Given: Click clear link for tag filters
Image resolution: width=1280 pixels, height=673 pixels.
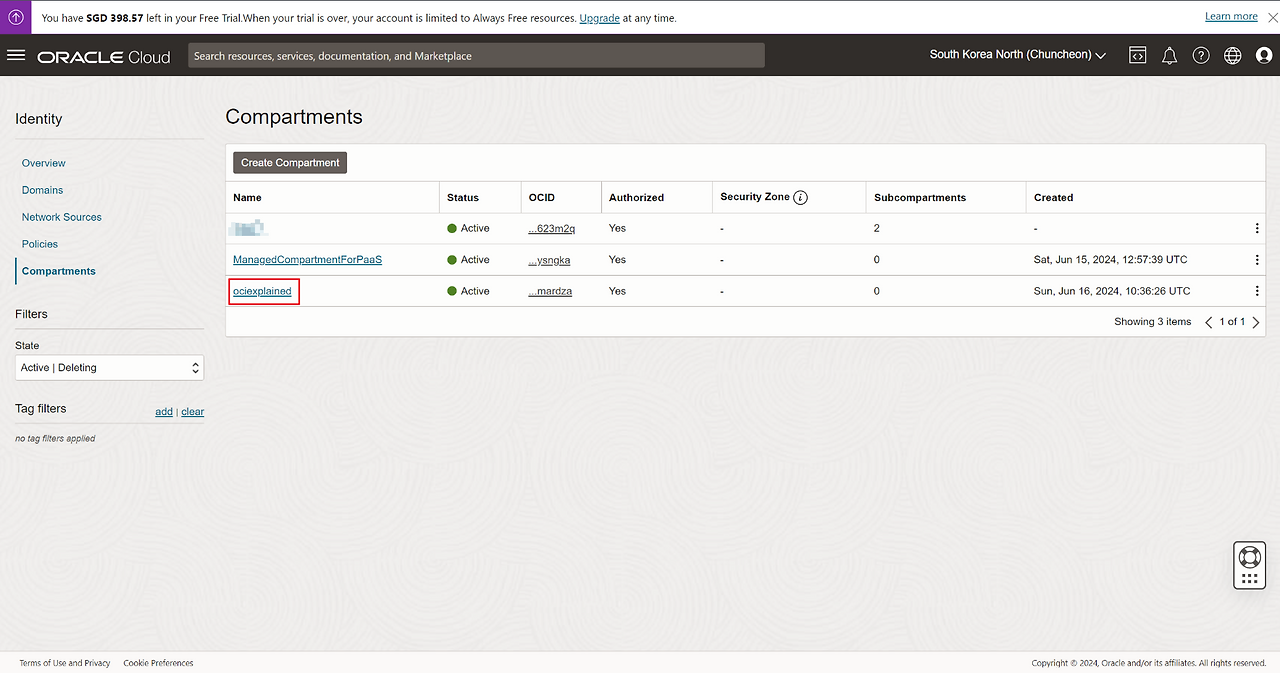Looking at the screenshot, I should (192, 412).
